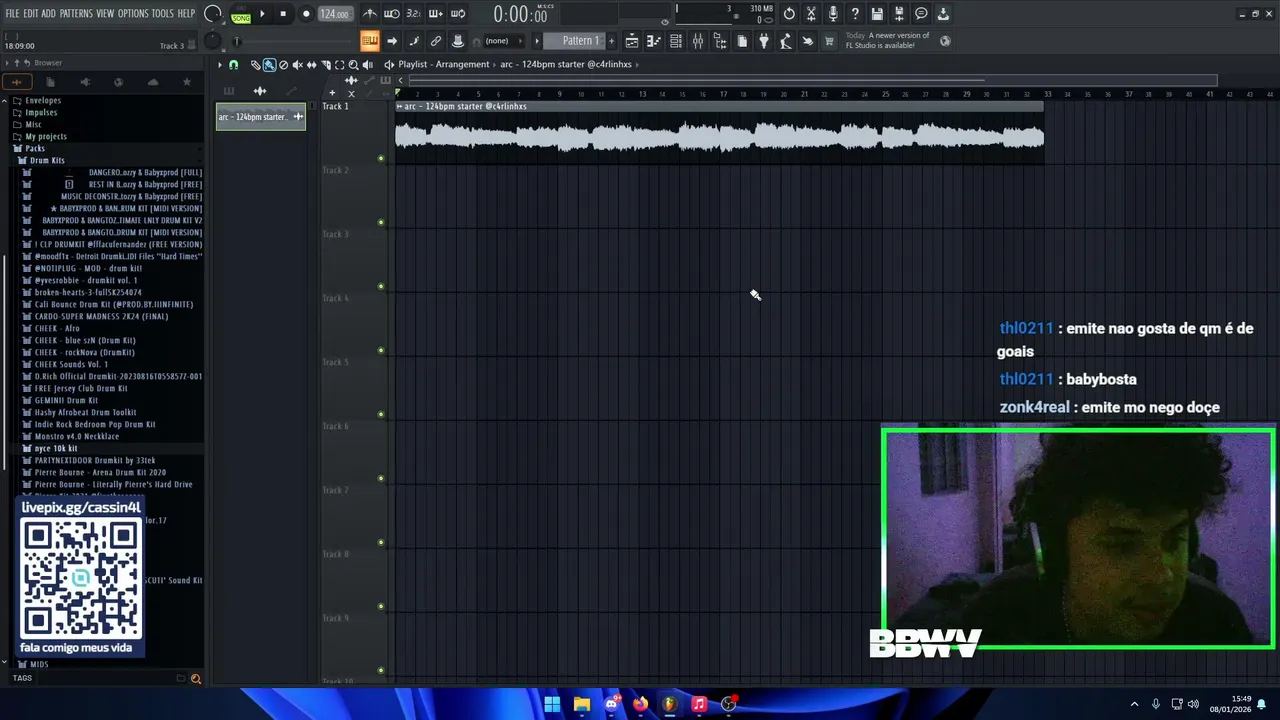Enable step editing mode arrow icon
This screenshot has width=1280, height=720.
coord(392,41)
